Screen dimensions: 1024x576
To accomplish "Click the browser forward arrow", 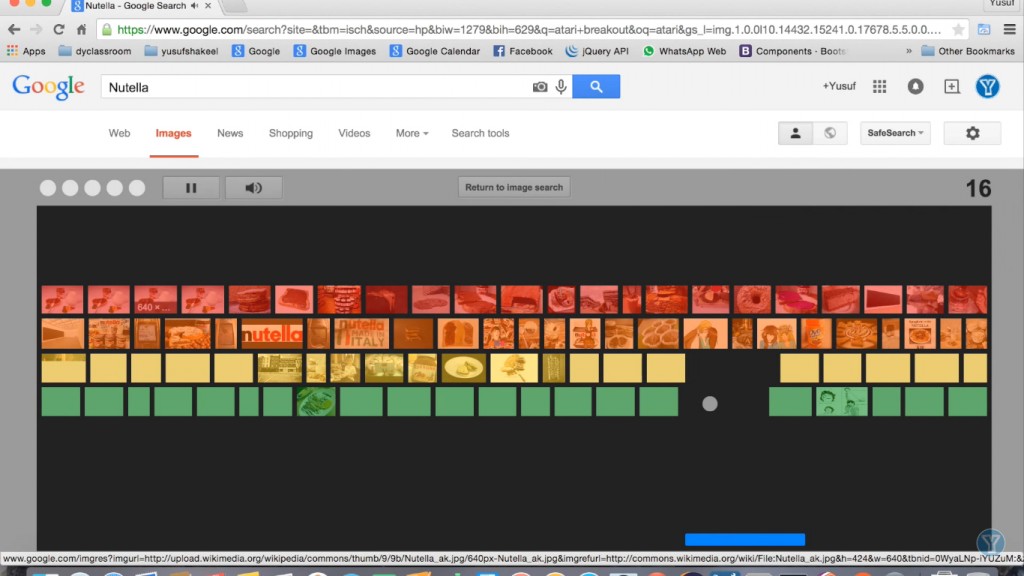I will pos(36,29).
